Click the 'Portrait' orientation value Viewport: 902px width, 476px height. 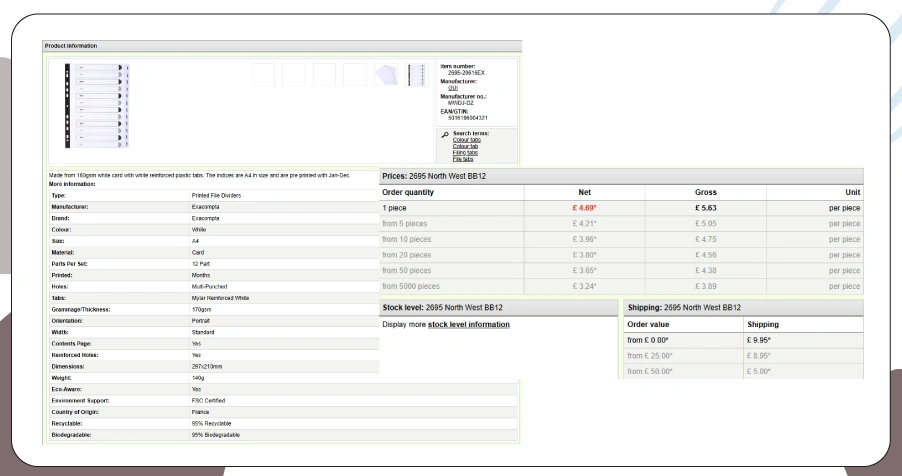[201, 321]
